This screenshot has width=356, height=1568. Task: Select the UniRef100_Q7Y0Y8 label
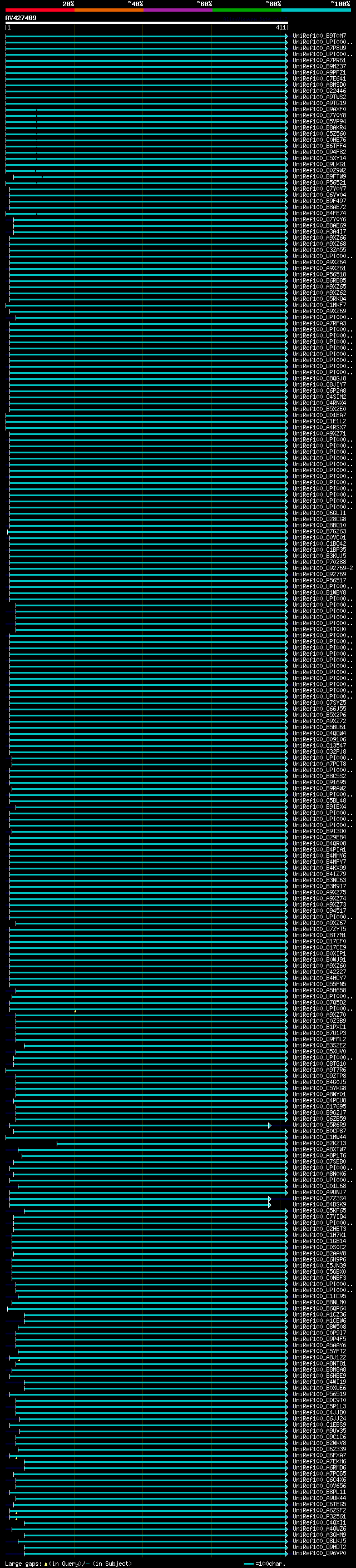click(319, 115)
